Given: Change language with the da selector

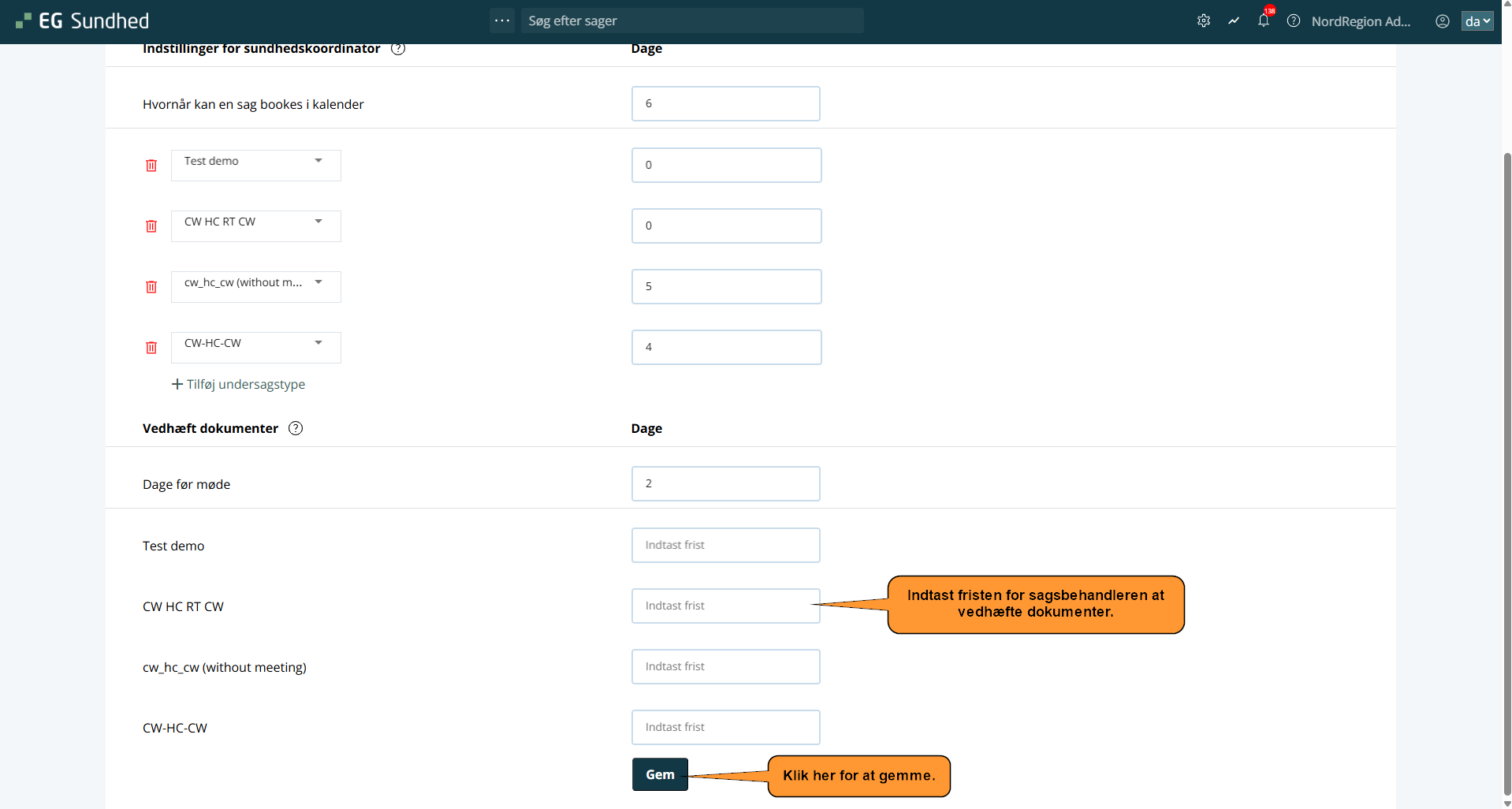Looking at the screenshot, I should tap(1477, 21).
